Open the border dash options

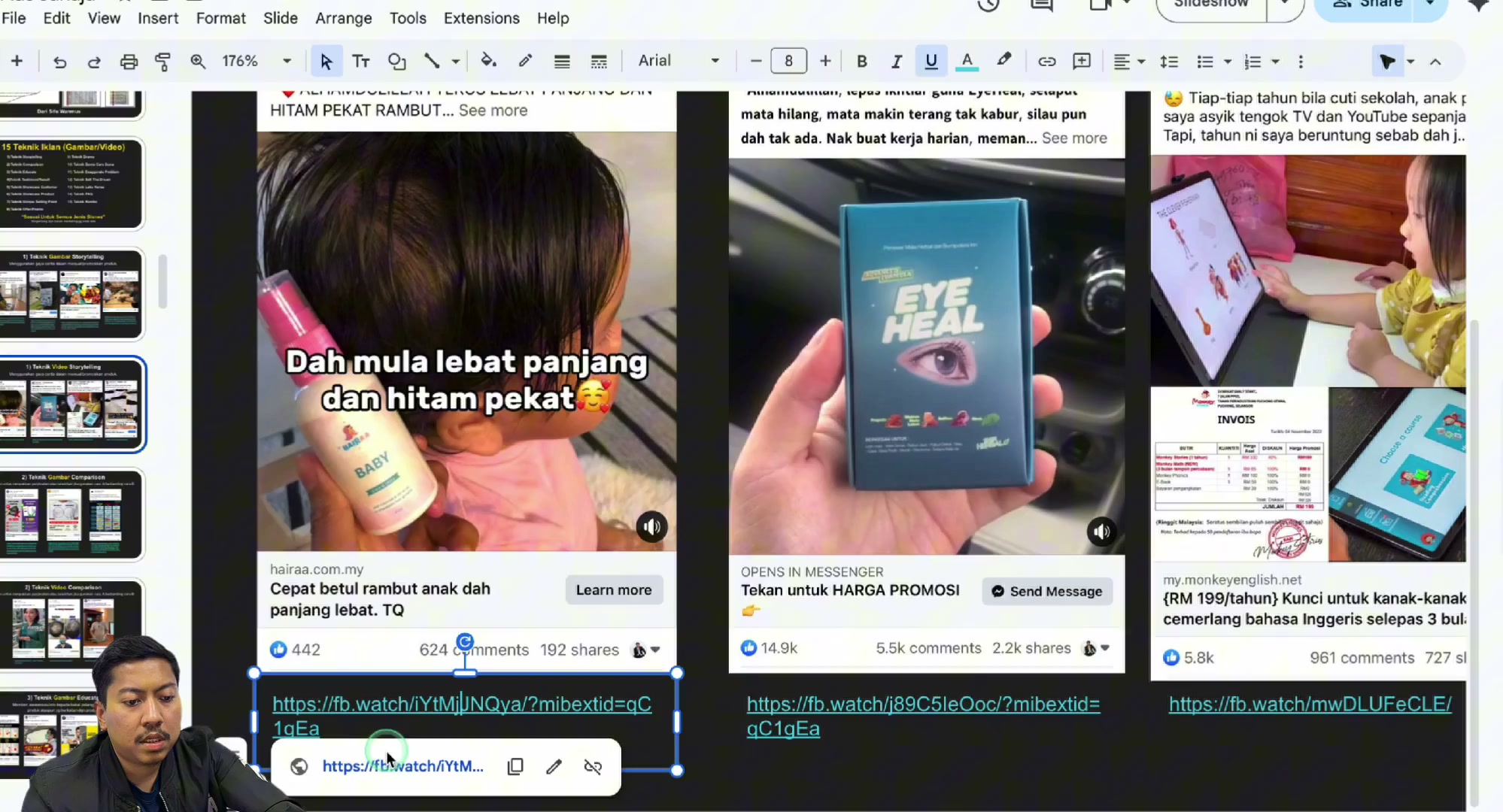click(599, 61)
